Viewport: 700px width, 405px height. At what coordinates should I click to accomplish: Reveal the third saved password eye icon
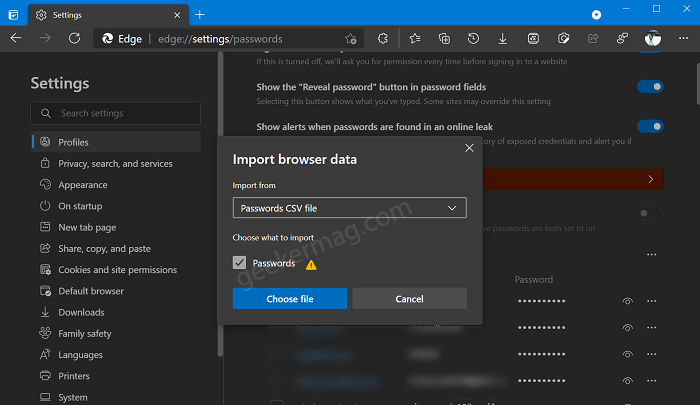pyautogui.click(x=627, y=354)
